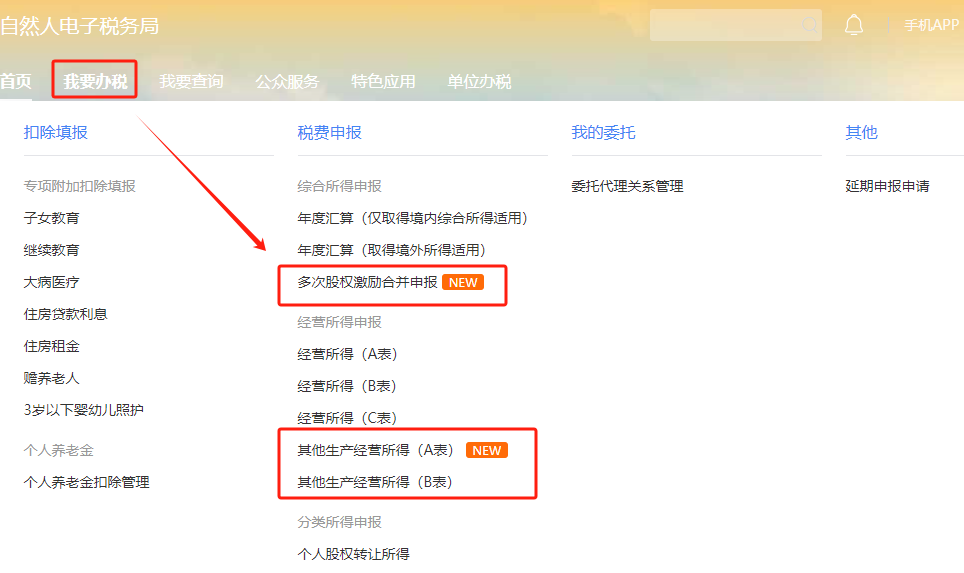
Task: Open 住房贷款利息 deduction entry
Action: 66,314
